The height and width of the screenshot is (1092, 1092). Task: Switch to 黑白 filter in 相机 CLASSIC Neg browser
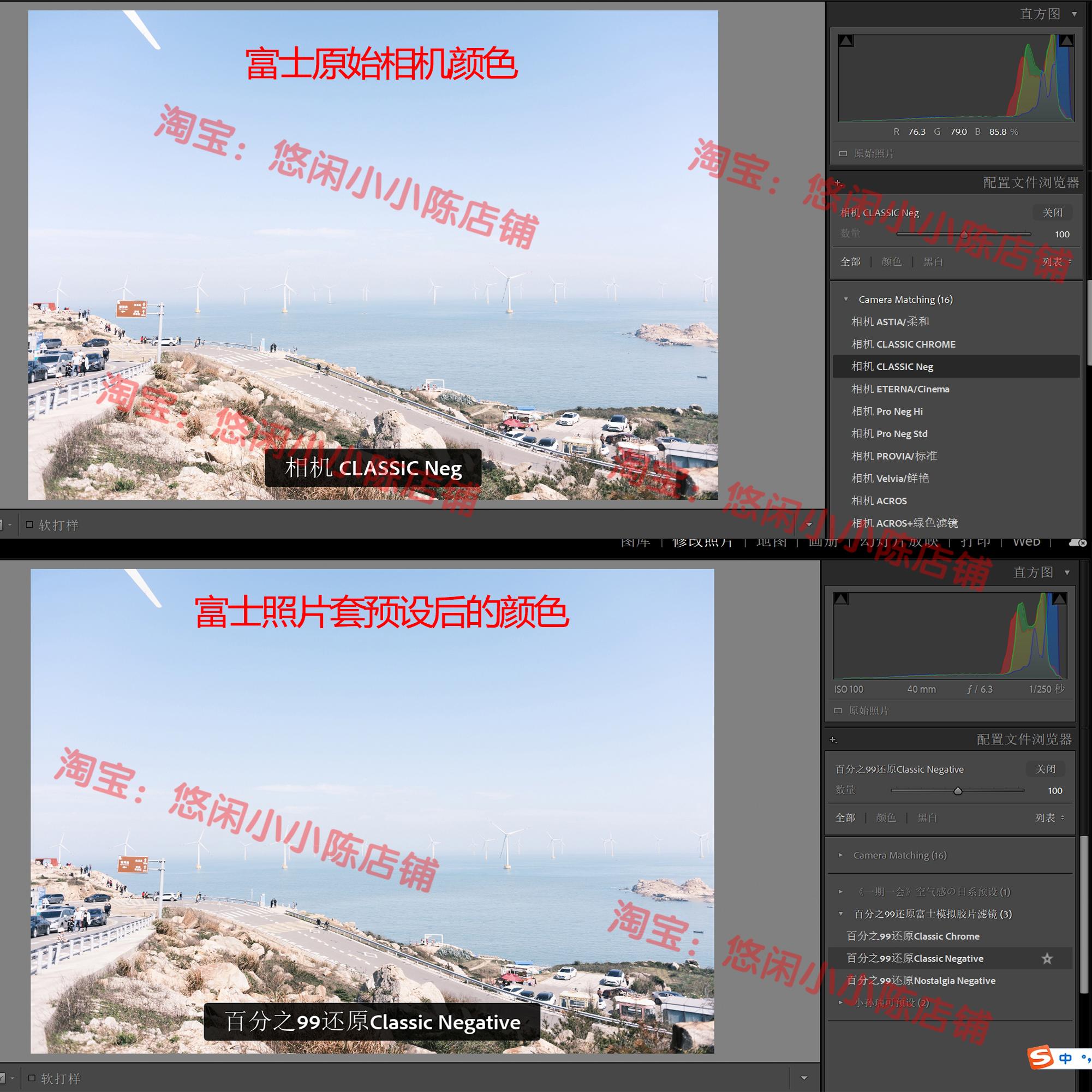933,262
